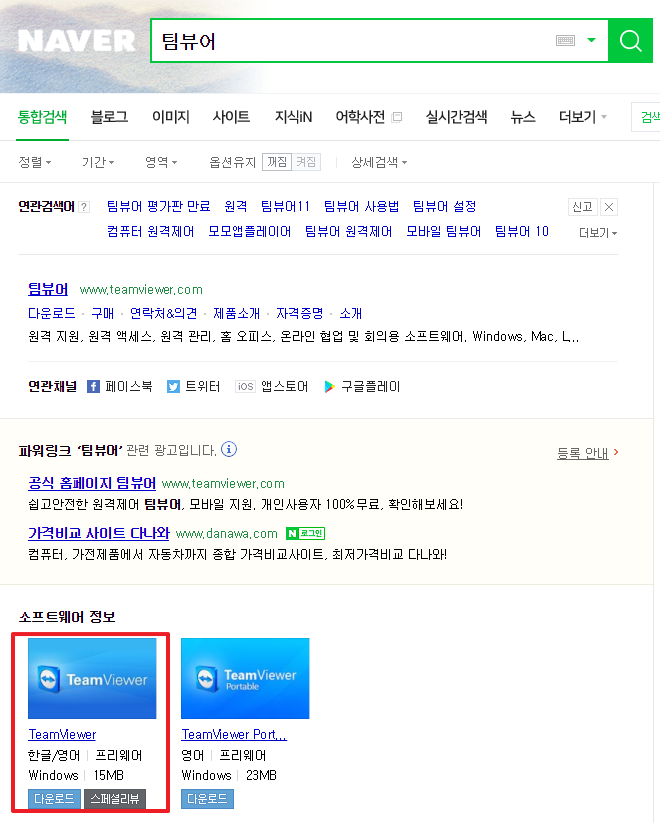Open the 이미지 tab

pos(171,117)
